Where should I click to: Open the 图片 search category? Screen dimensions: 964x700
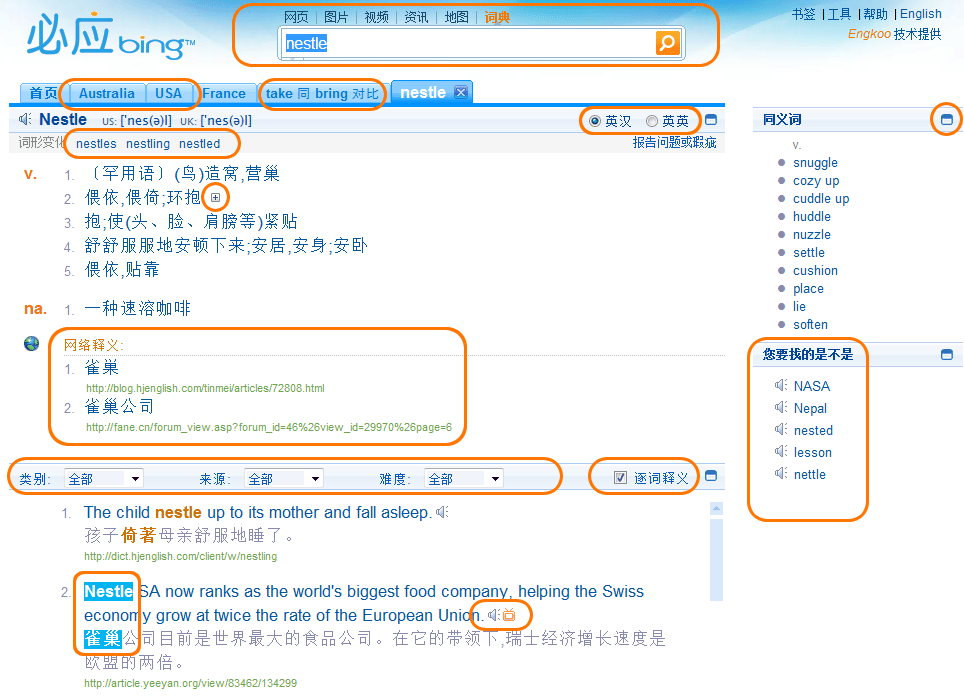coord(336,17)
